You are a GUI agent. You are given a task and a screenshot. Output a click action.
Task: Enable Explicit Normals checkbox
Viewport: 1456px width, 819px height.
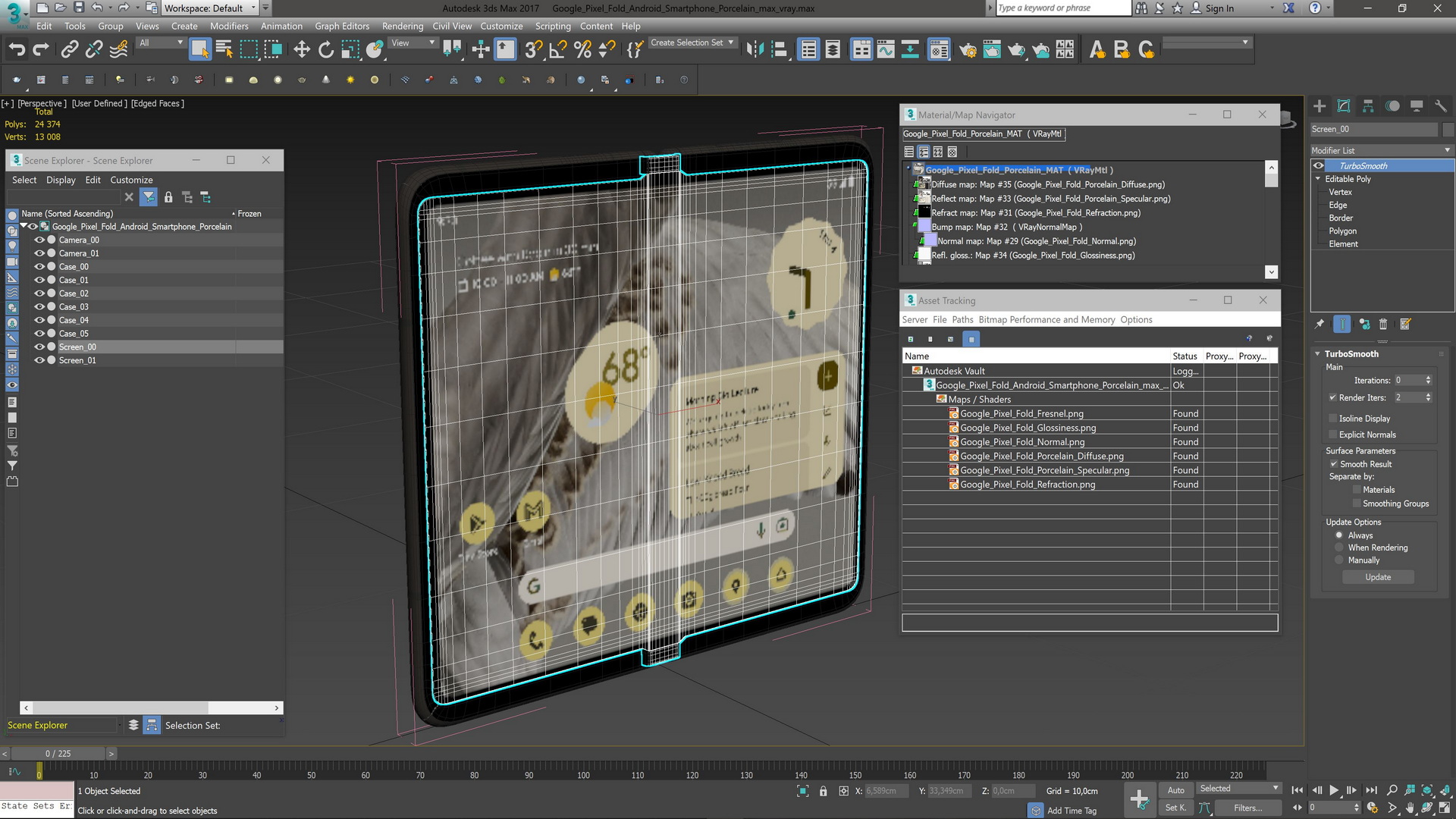click(1332, 435)
